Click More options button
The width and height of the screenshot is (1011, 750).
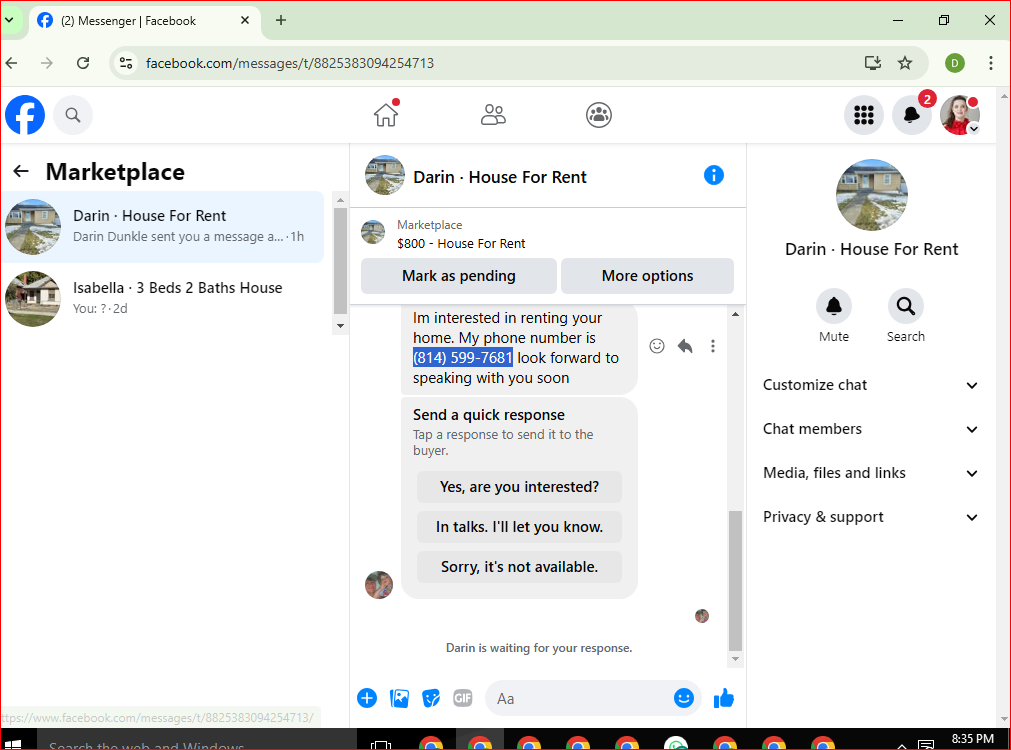[x=647, y=275]
